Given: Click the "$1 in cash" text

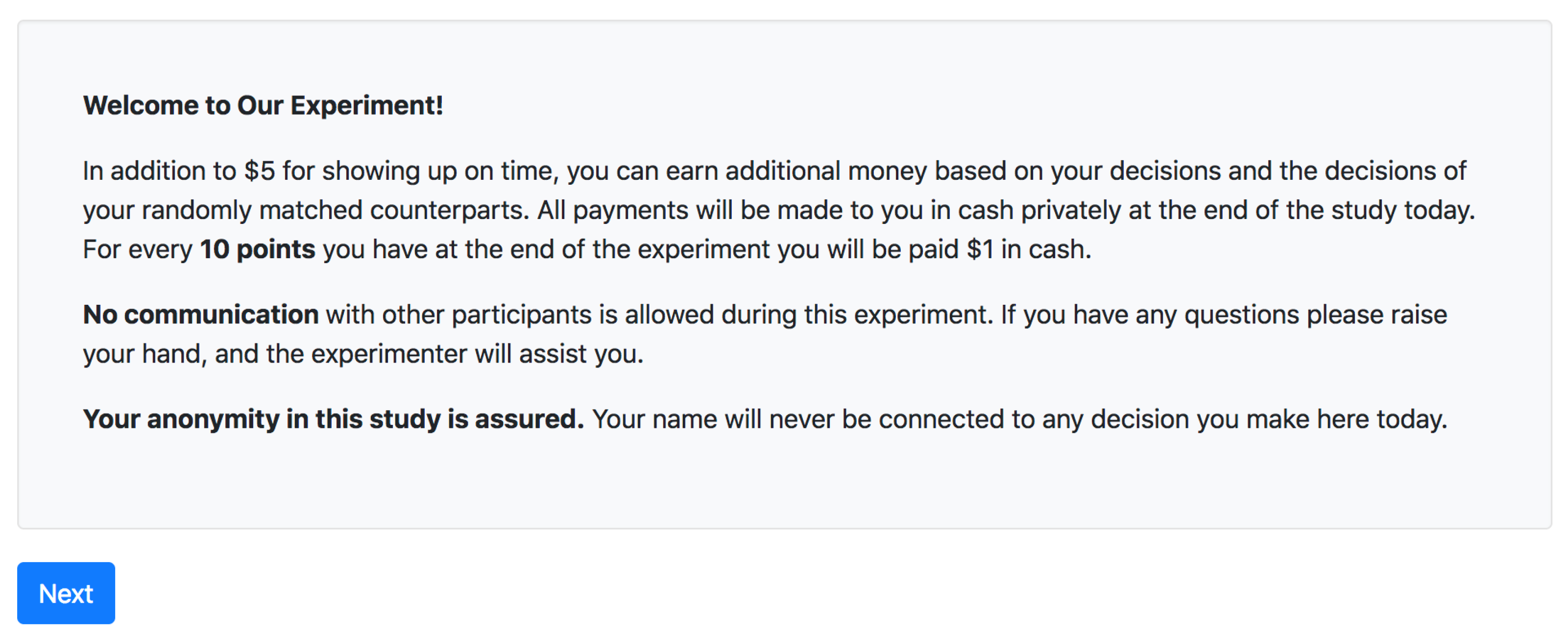Looking at the screenshot, I should click(1028, 249).
